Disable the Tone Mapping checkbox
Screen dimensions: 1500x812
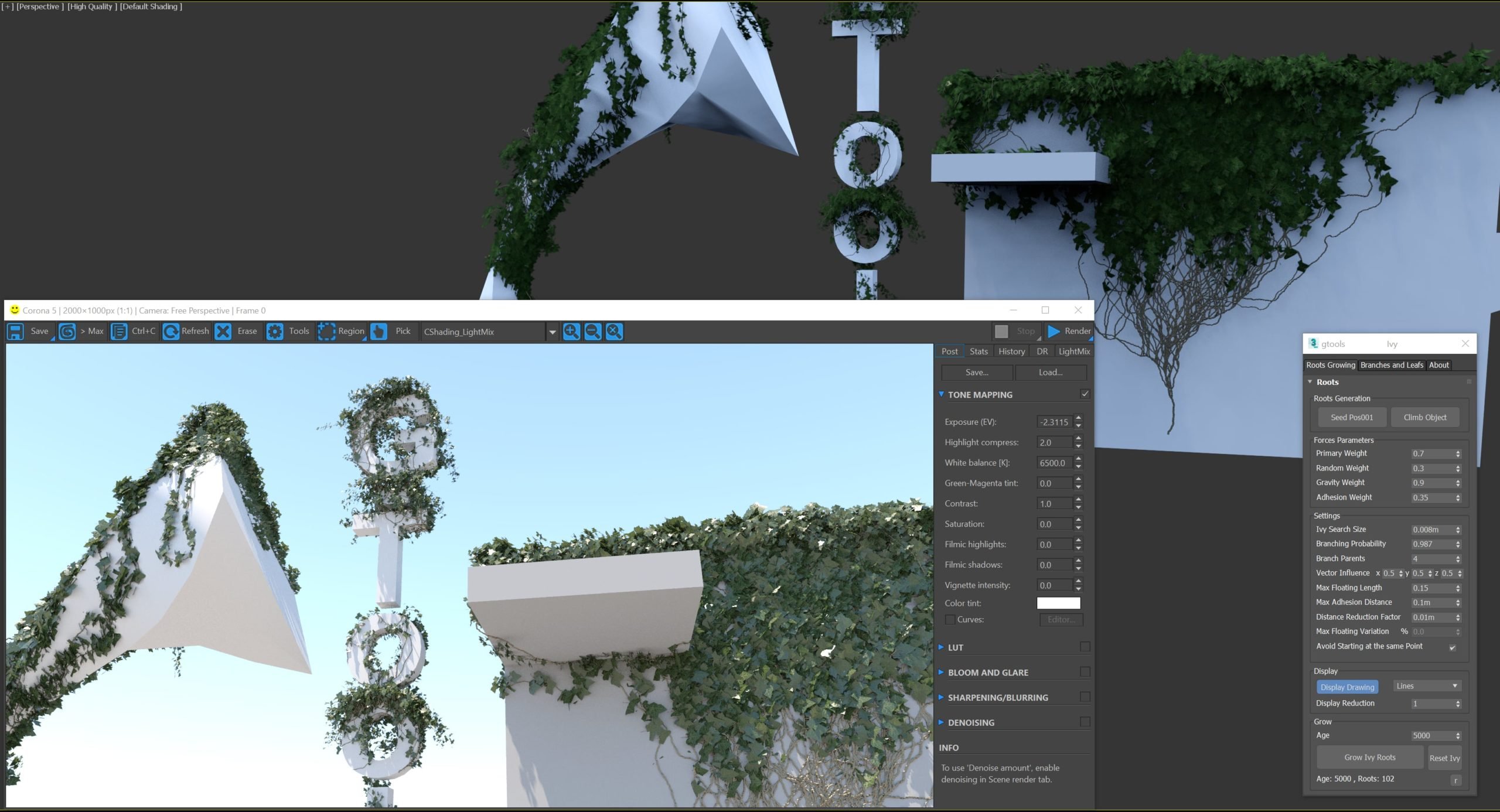[x=1085, y=394]
